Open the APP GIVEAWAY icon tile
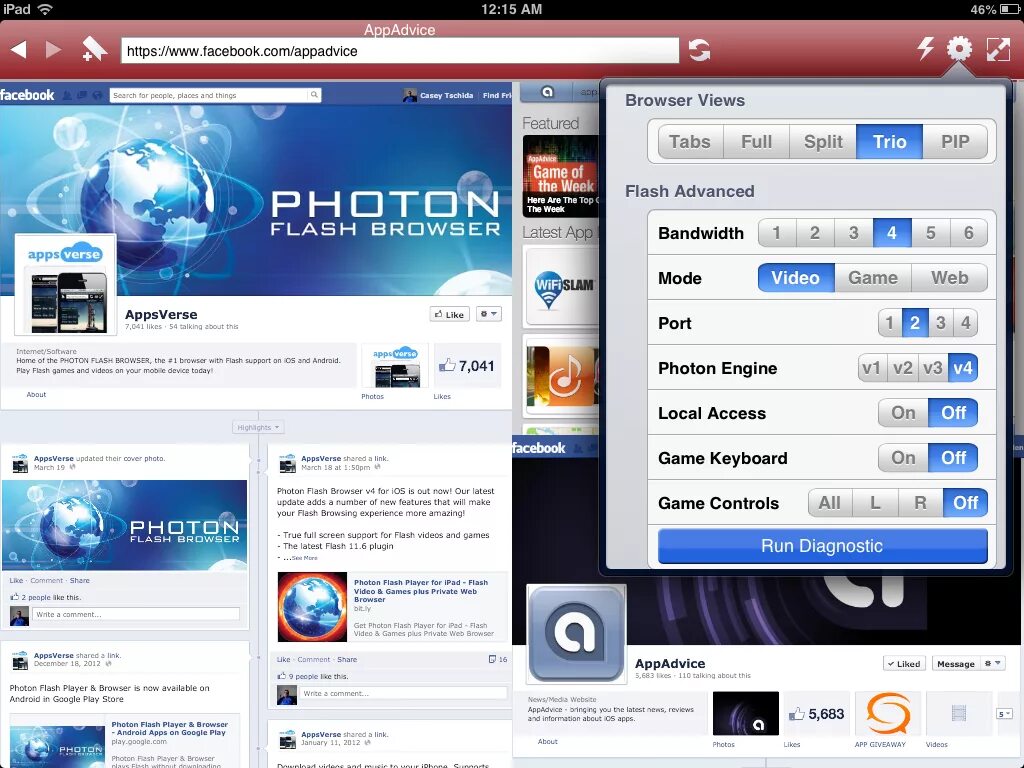 pos(888,714)
